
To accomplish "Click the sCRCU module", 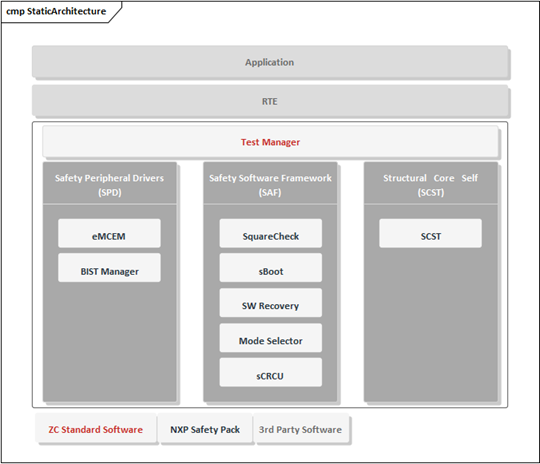I will coord(271,372).
